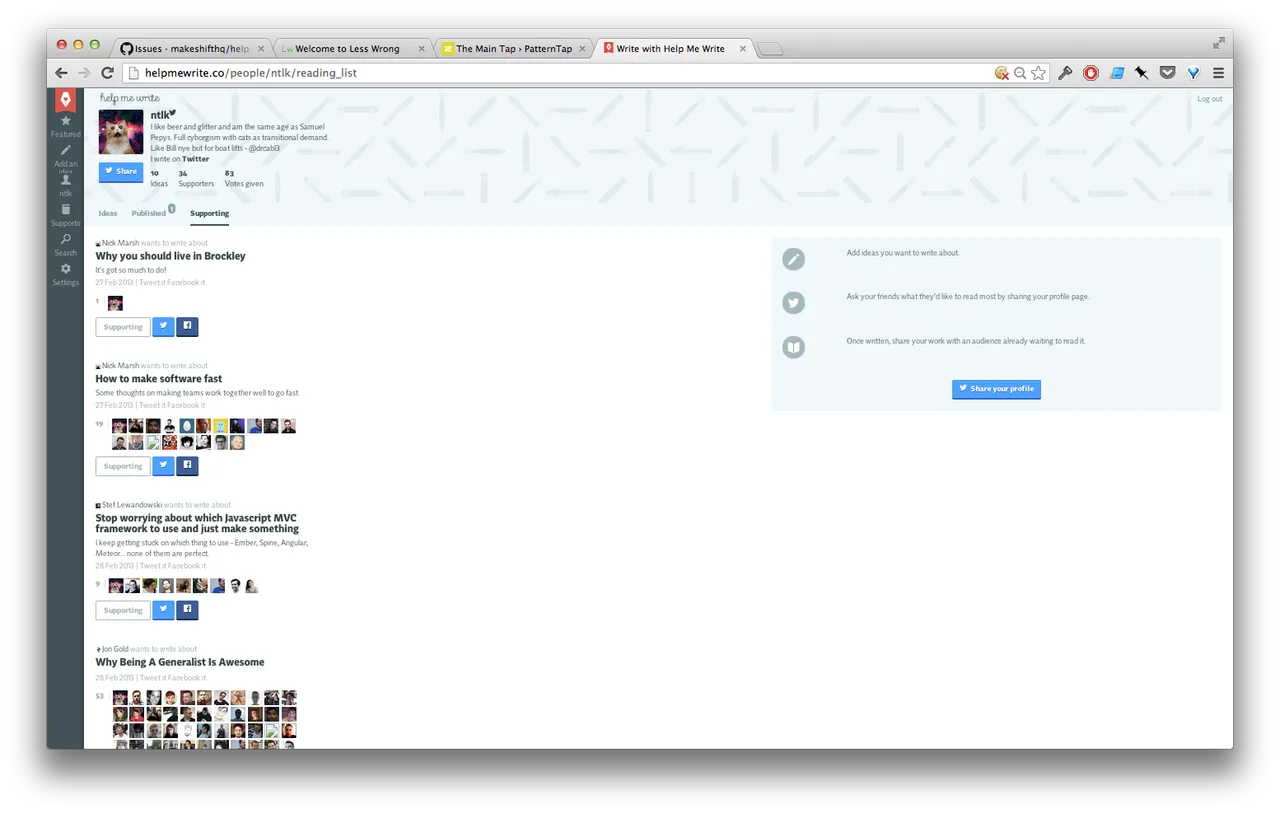Reload the page

click(107, 73)
